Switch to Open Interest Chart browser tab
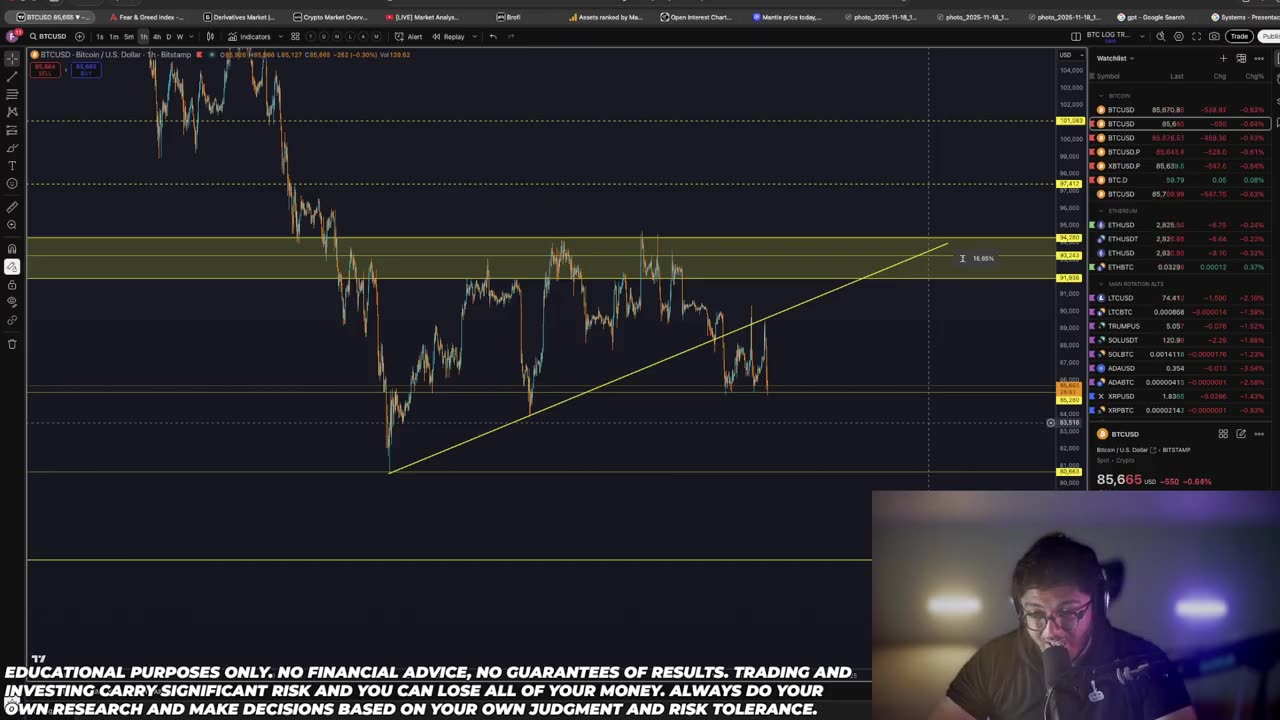Viewport: 1280px width, 720px height. click(697, 17)
